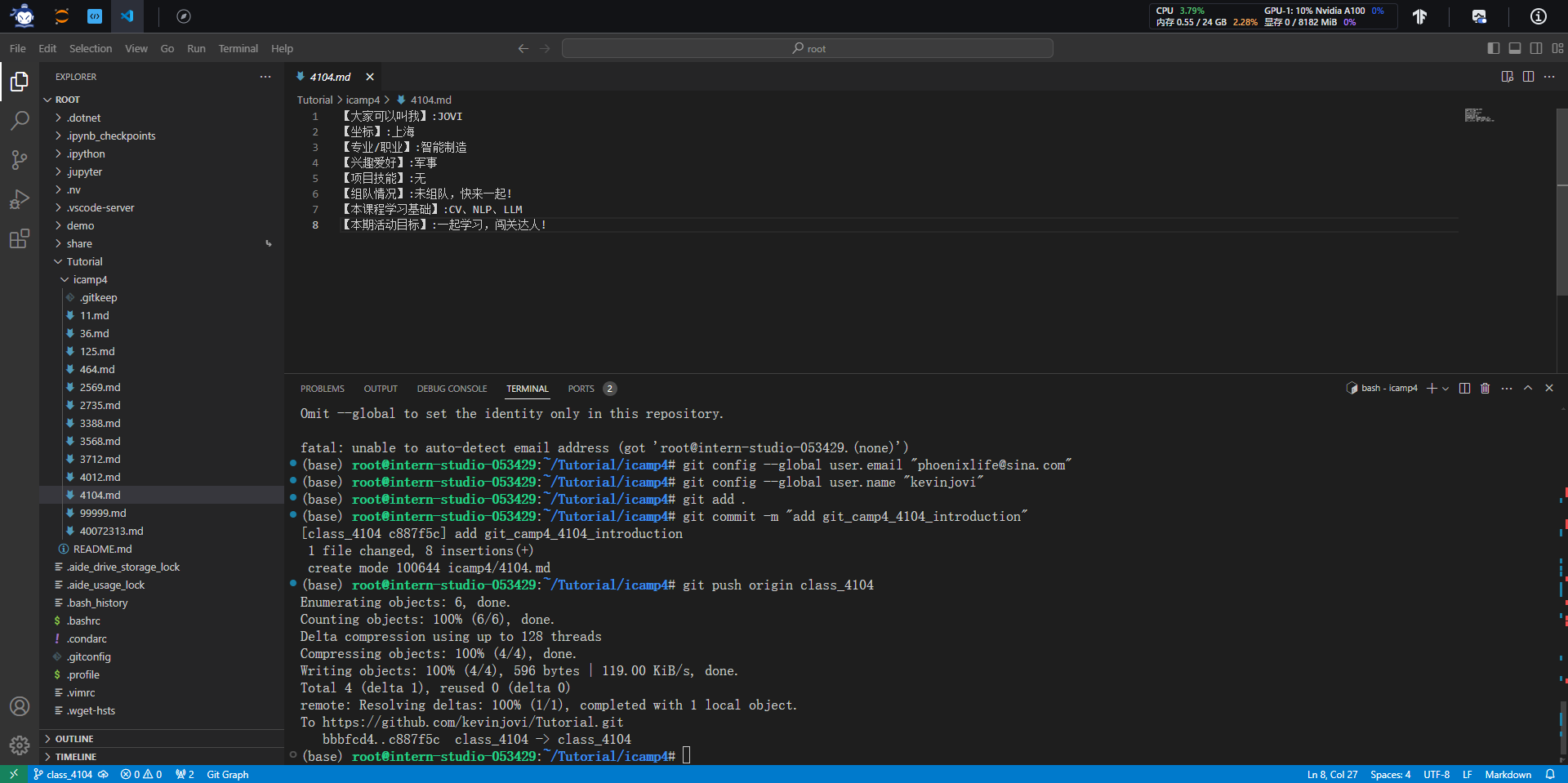Click Spaces: 4 indentation setting
The width and height of the screenshot is (1568, 783).
1390,774
